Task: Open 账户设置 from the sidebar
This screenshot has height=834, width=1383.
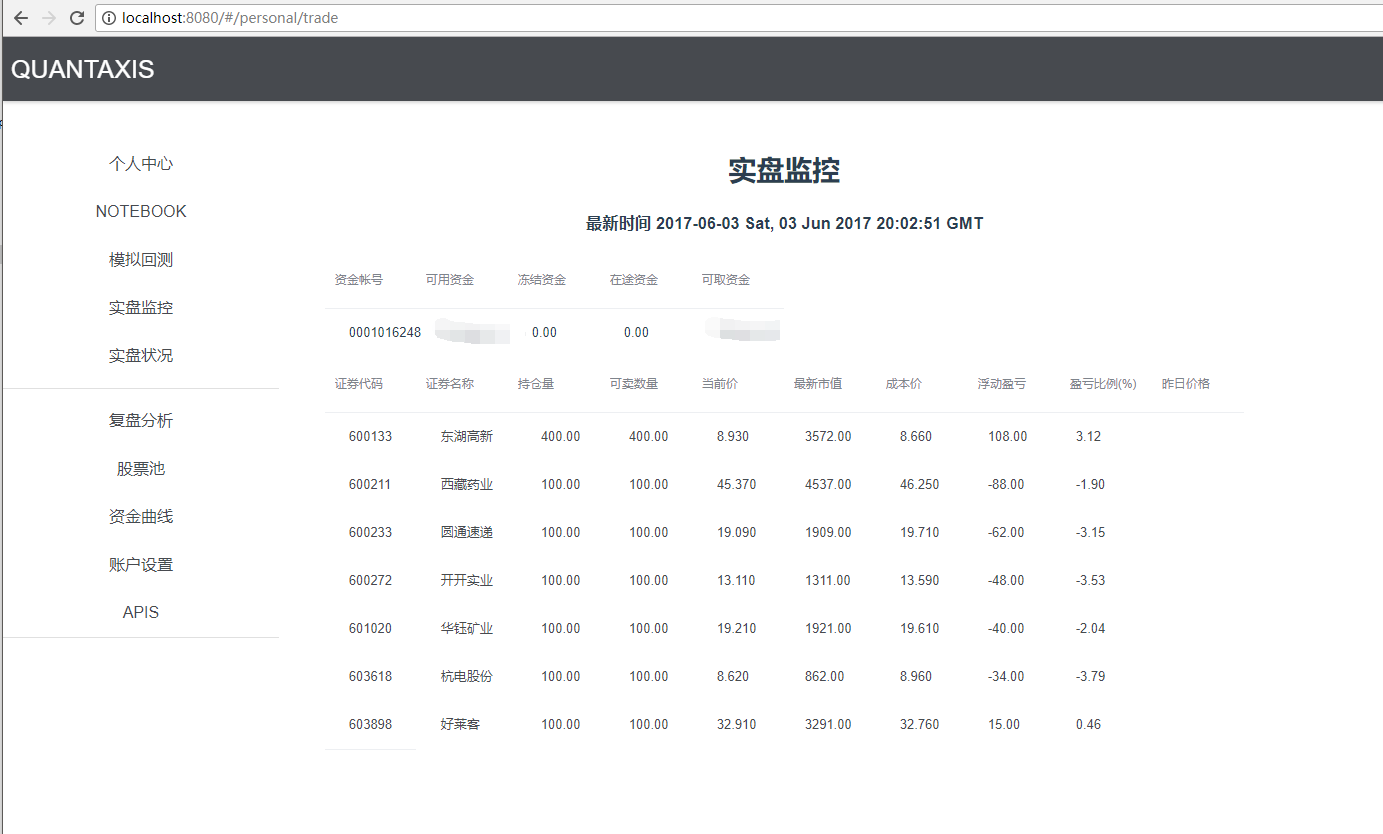Action: pos(140,564)
